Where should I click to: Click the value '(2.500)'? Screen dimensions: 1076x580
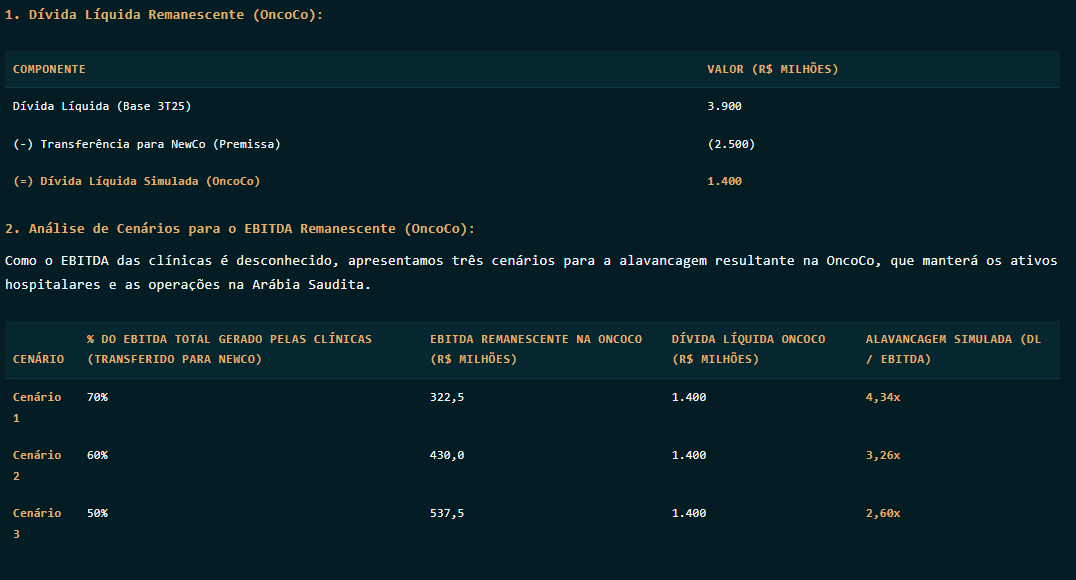pyautogui.click(x=732, y=144)
